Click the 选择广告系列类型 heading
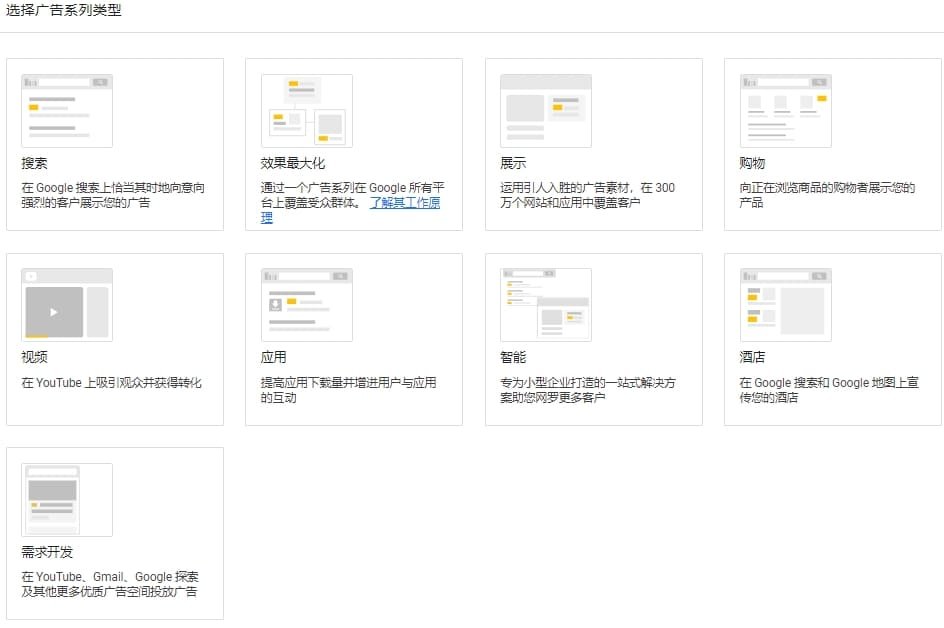This screenshot has height=628, width=944. click(x=63, y=11)
